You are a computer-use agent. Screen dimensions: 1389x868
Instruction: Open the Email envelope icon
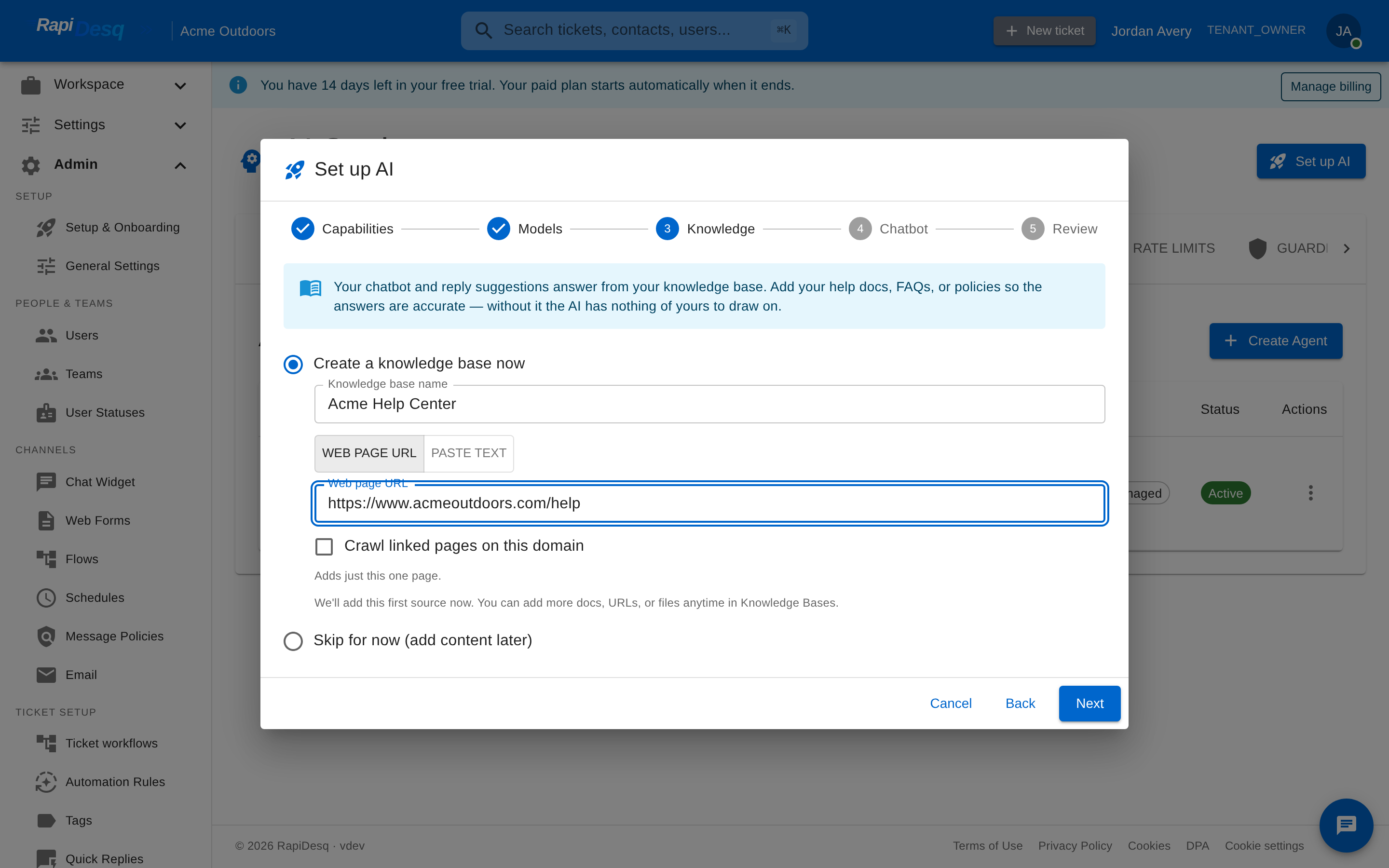coord(46,675)
